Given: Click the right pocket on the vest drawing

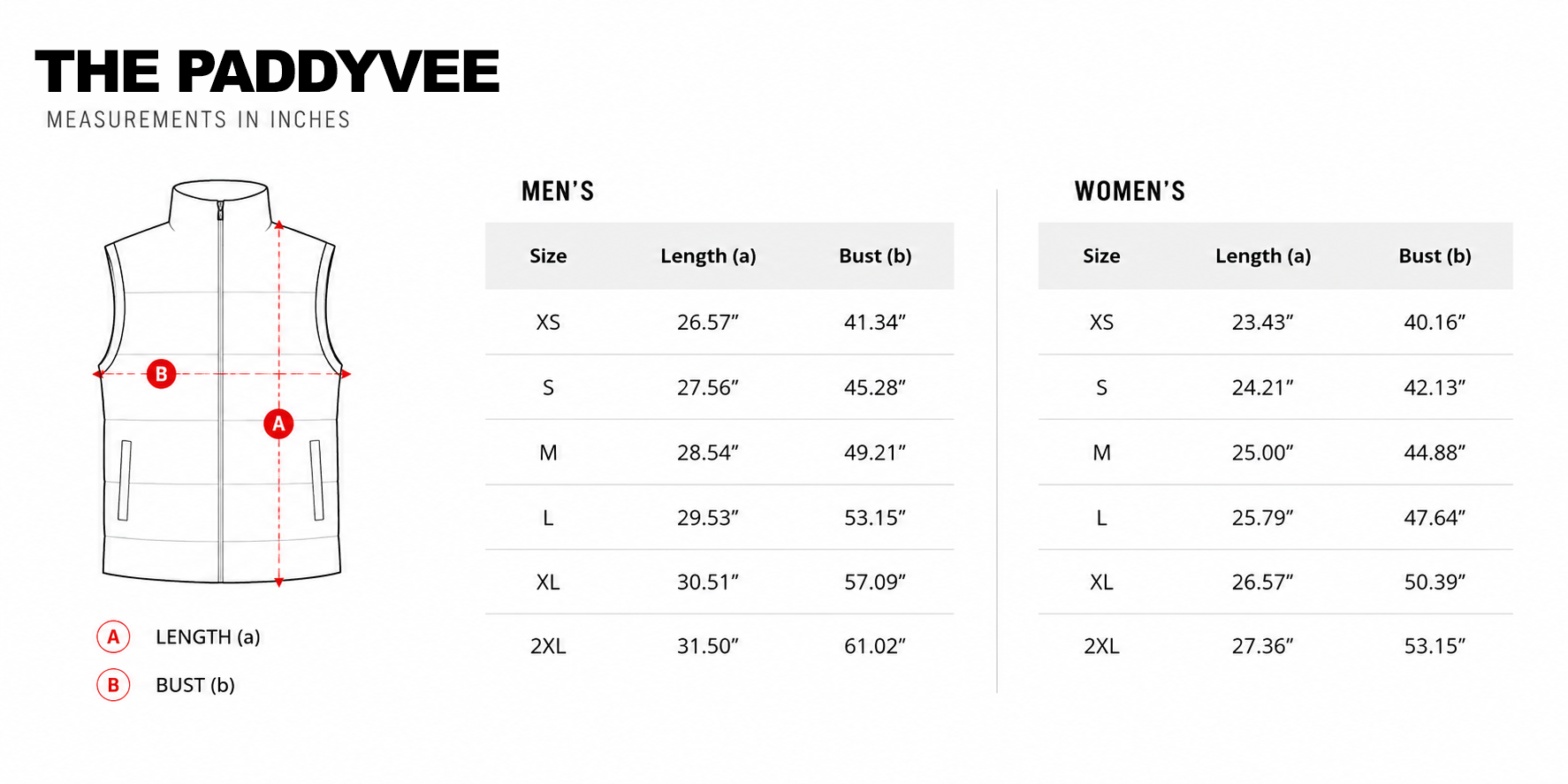Looking at the screenshot, I should [x=316, y=480].
